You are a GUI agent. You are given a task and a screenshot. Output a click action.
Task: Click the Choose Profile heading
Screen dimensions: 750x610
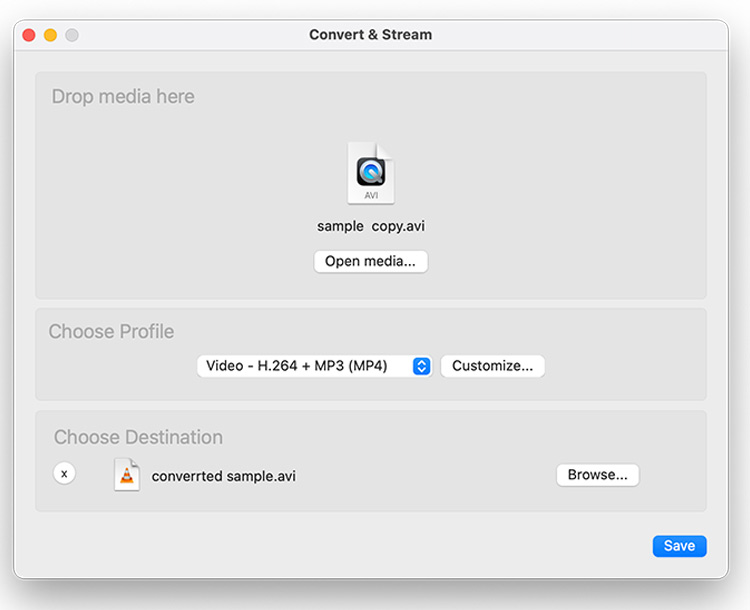click(111, 332)
